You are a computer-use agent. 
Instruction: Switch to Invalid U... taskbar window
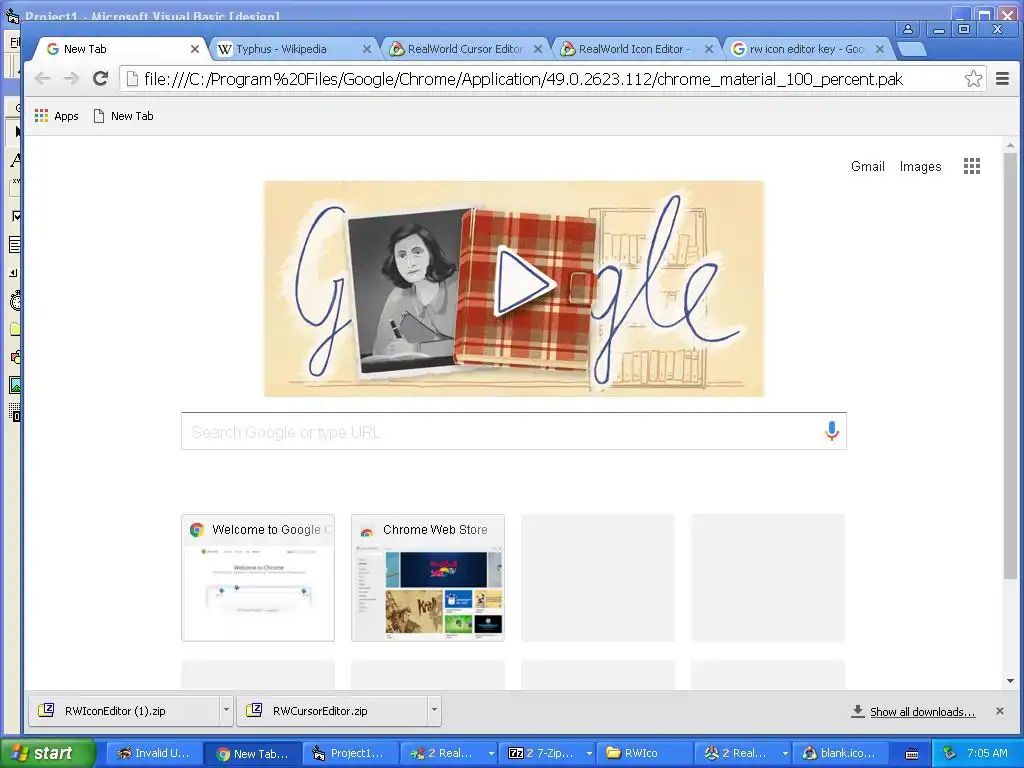click(x=153, y=754)
